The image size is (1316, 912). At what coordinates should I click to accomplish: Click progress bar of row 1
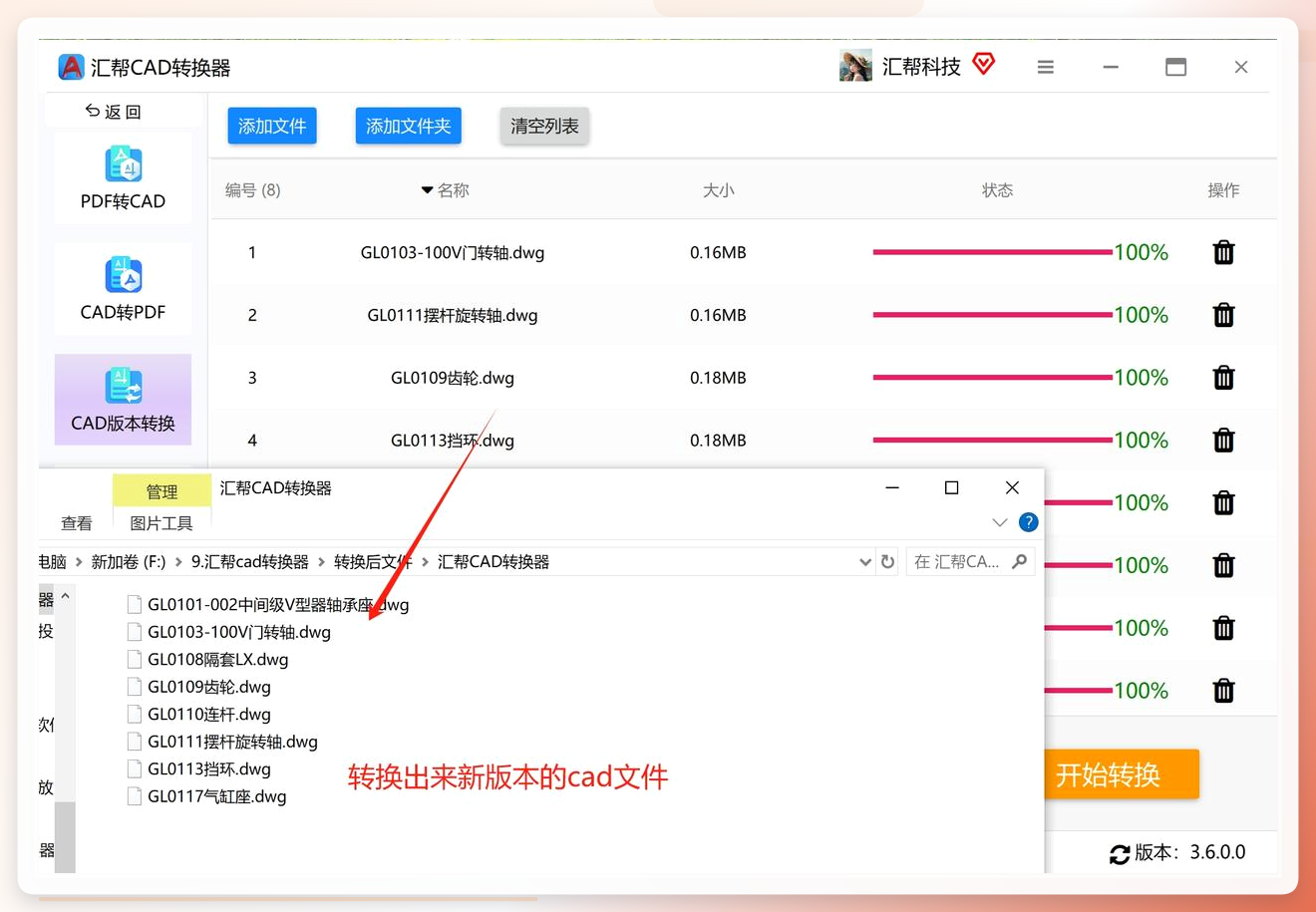992,252
